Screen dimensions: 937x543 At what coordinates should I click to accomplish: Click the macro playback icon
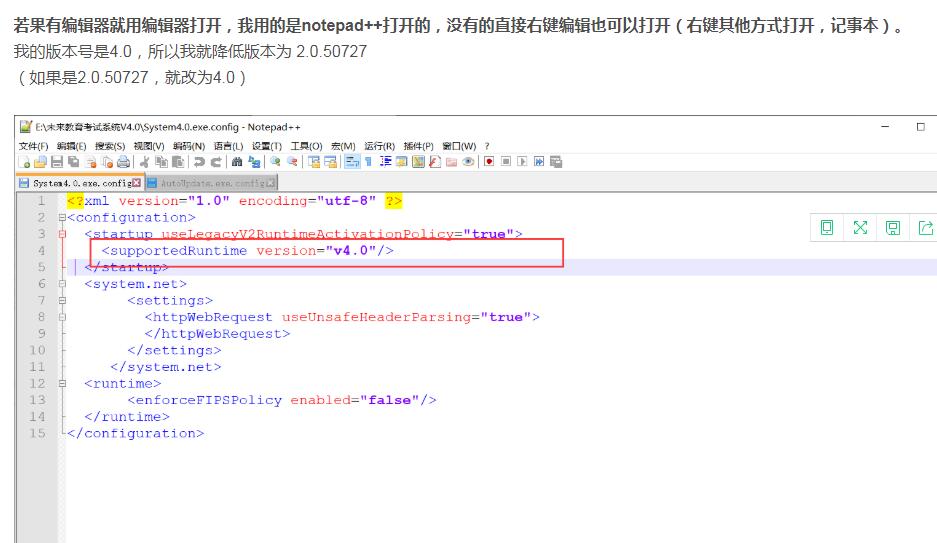pos(522,162)
